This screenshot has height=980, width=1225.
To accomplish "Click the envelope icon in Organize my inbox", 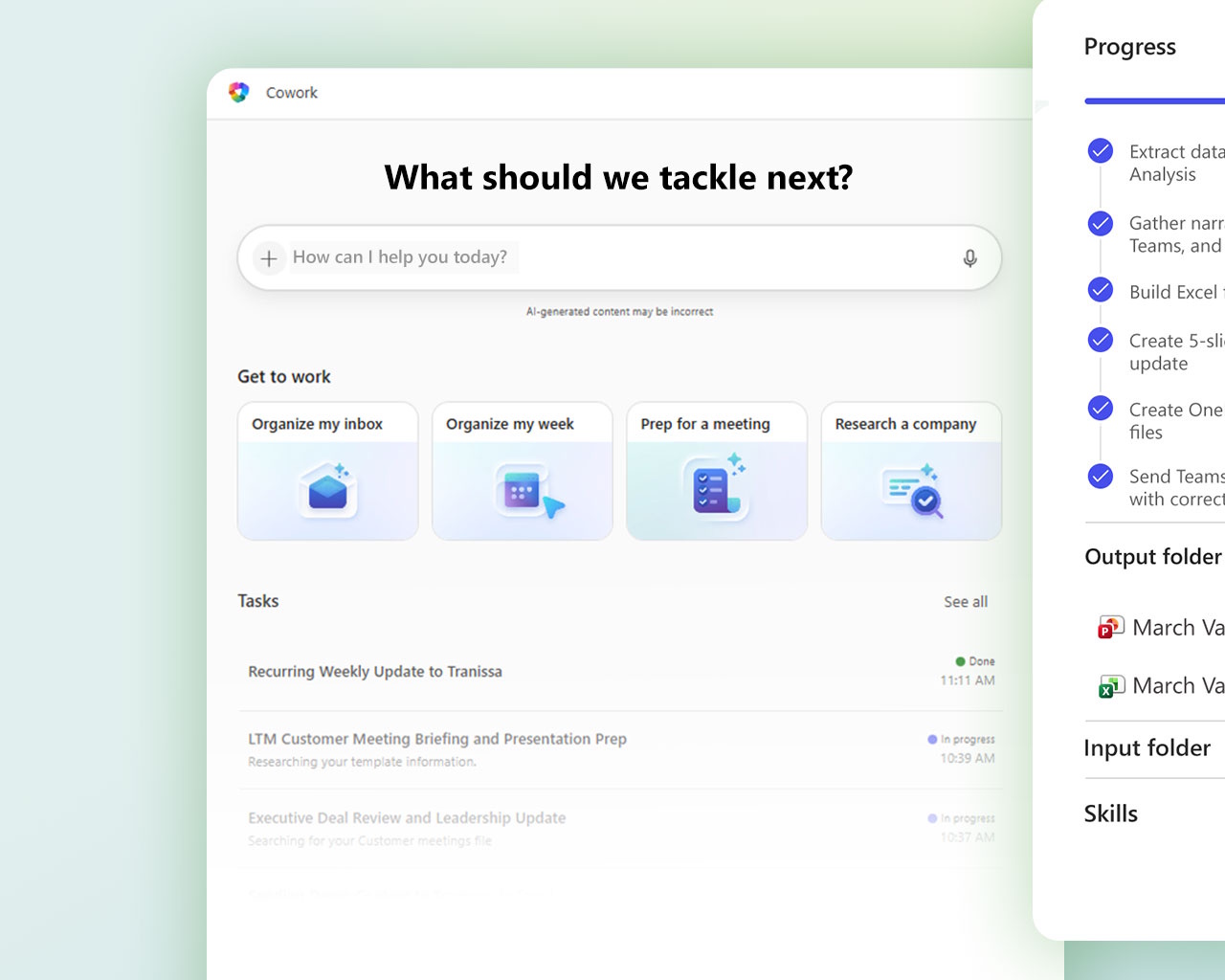I will coord(327,490).
